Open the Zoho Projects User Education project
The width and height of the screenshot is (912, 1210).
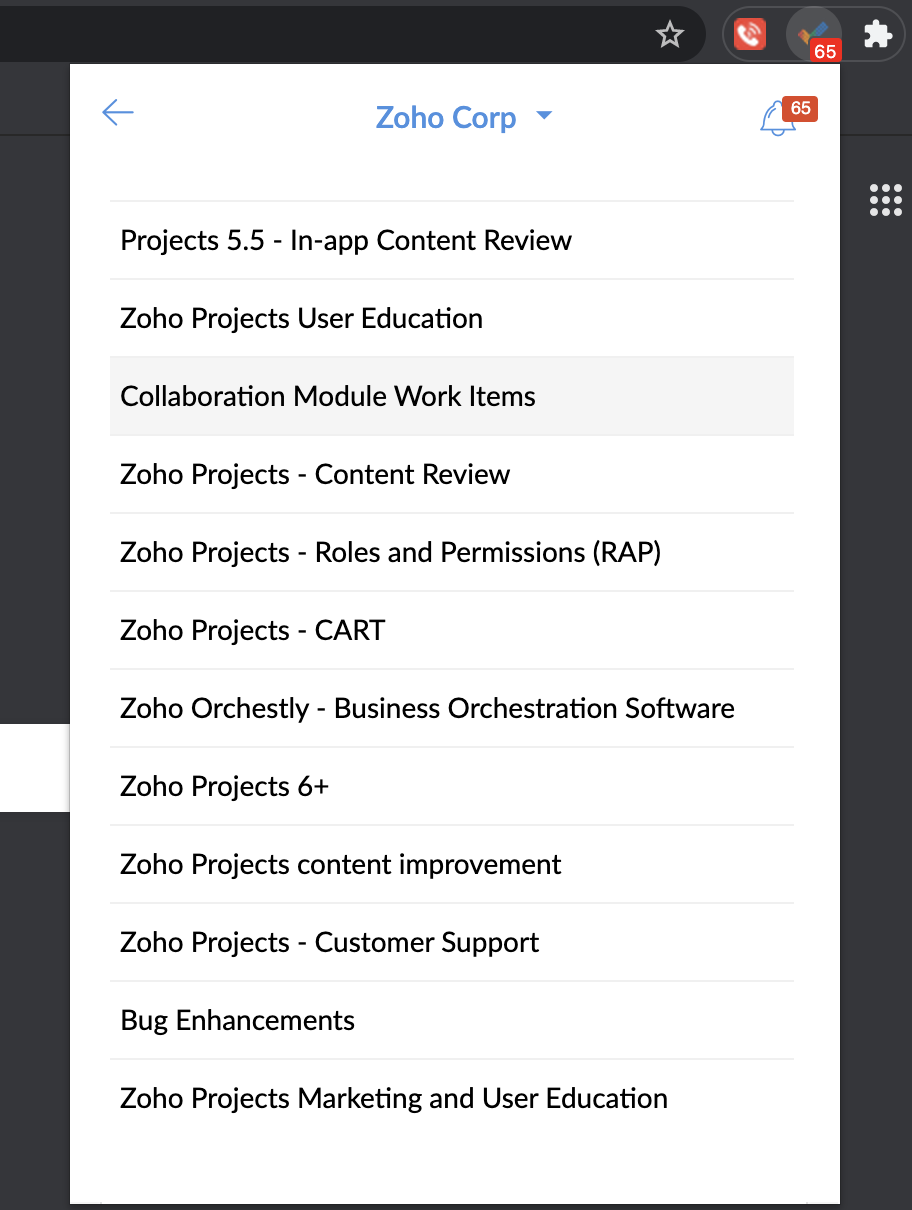click(452, 318)
